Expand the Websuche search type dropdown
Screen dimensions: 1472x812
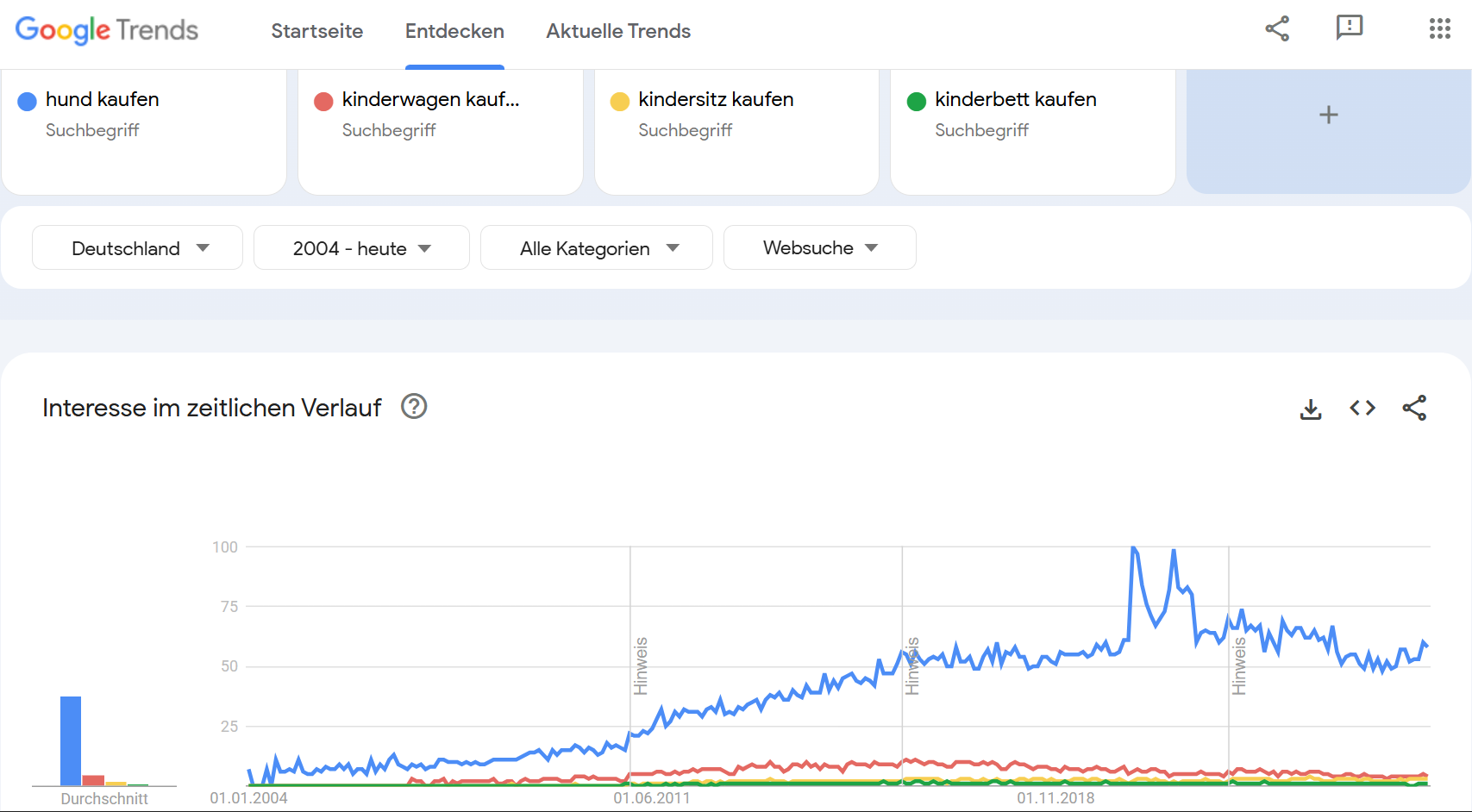[819, 248]
